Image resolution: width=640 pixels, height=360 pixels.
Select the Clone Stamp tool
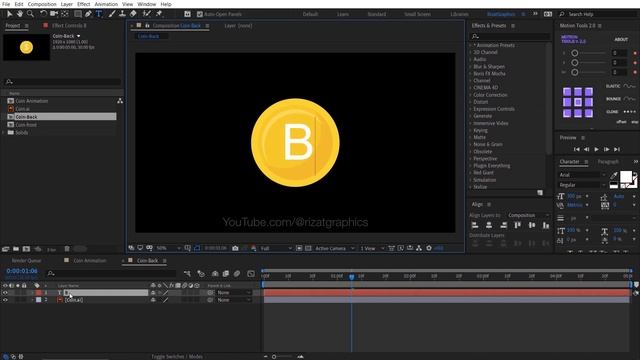click(x=122, y=14)
